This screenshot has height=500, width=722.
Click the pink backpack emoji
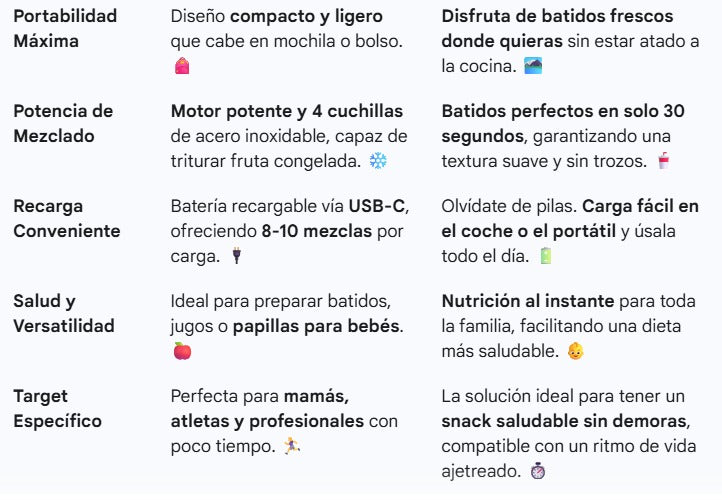[182, 66]
